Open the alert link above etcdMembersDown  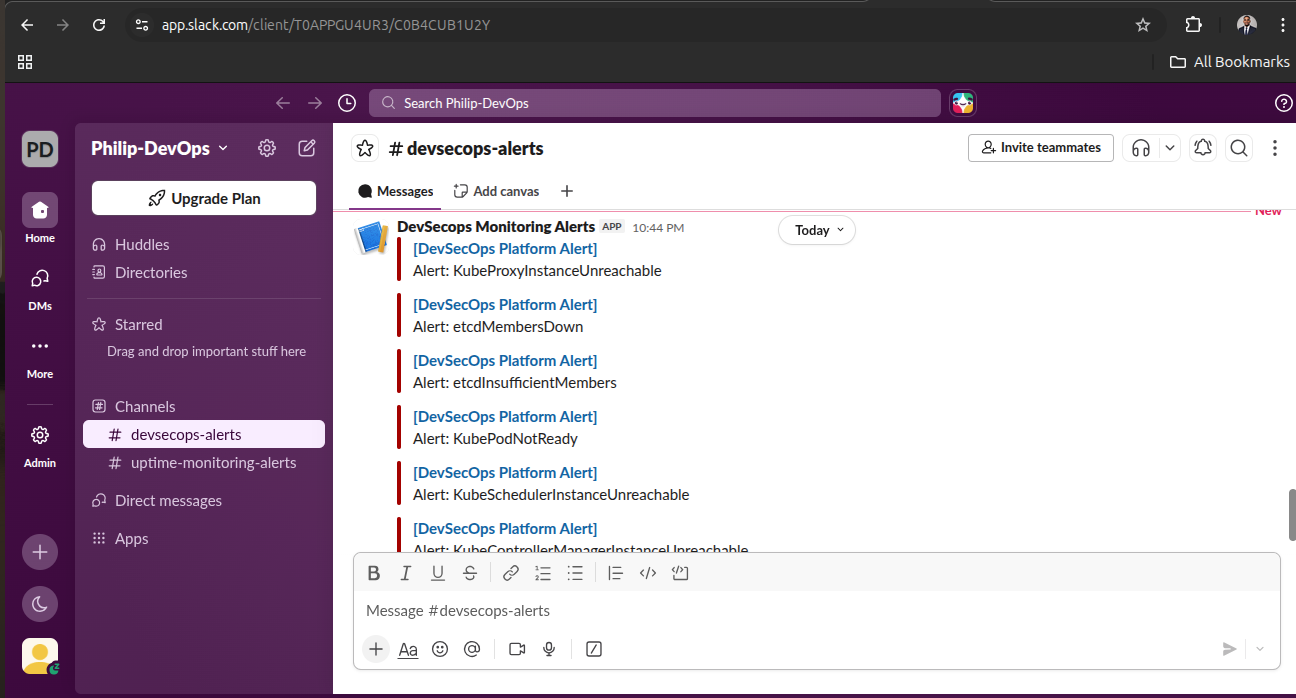pyautogui.click(x=505, y=304)
